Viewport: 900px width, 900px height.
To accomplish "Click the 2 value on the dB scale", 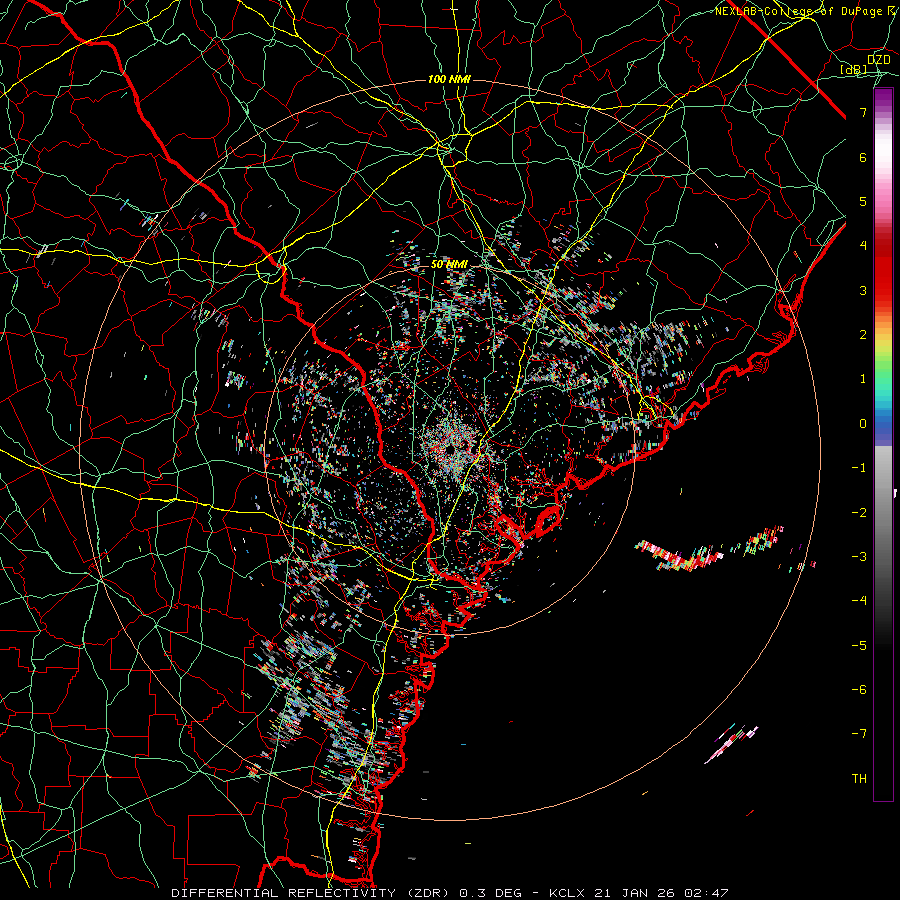I will [x=863, y=335].
